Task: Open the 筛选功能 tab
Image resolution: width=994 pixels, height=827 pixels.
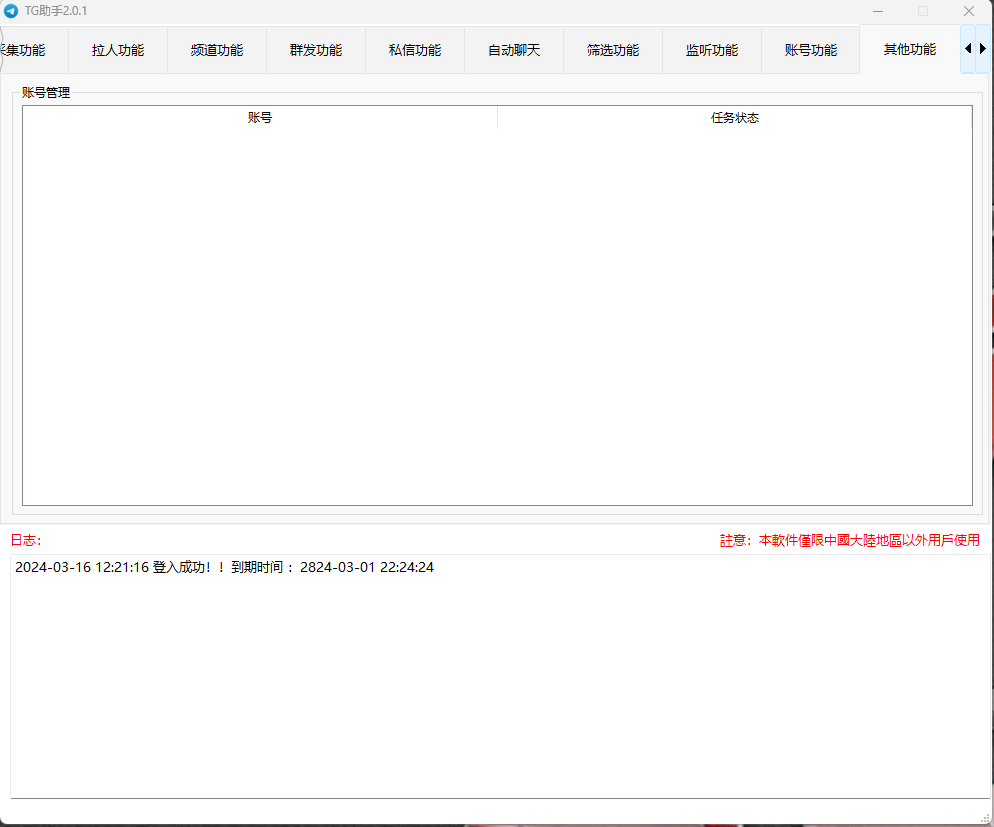Action: coord(613,50)
